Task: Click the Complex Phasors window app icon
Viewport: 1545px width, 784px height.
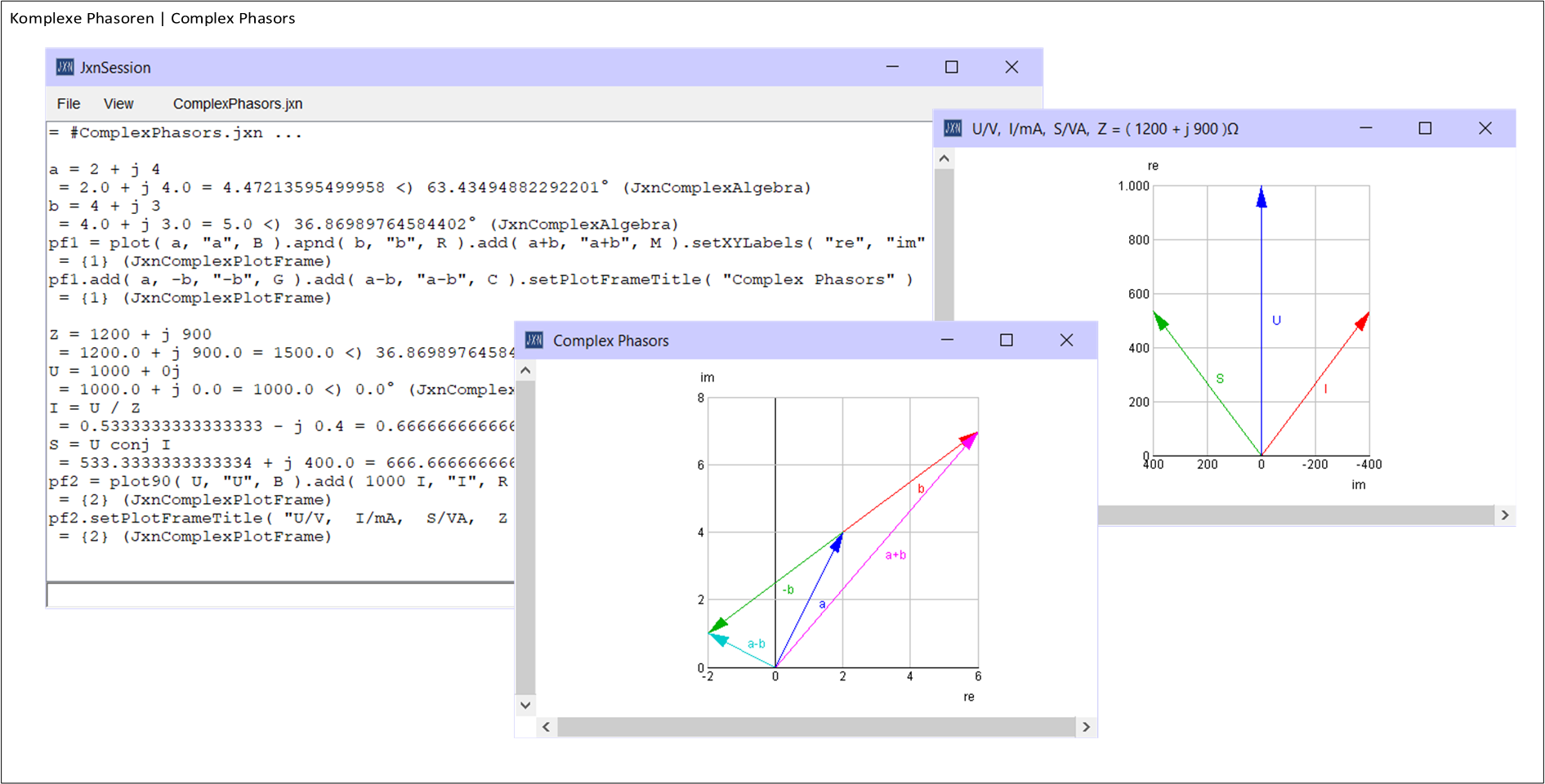Action: point(534,340)
